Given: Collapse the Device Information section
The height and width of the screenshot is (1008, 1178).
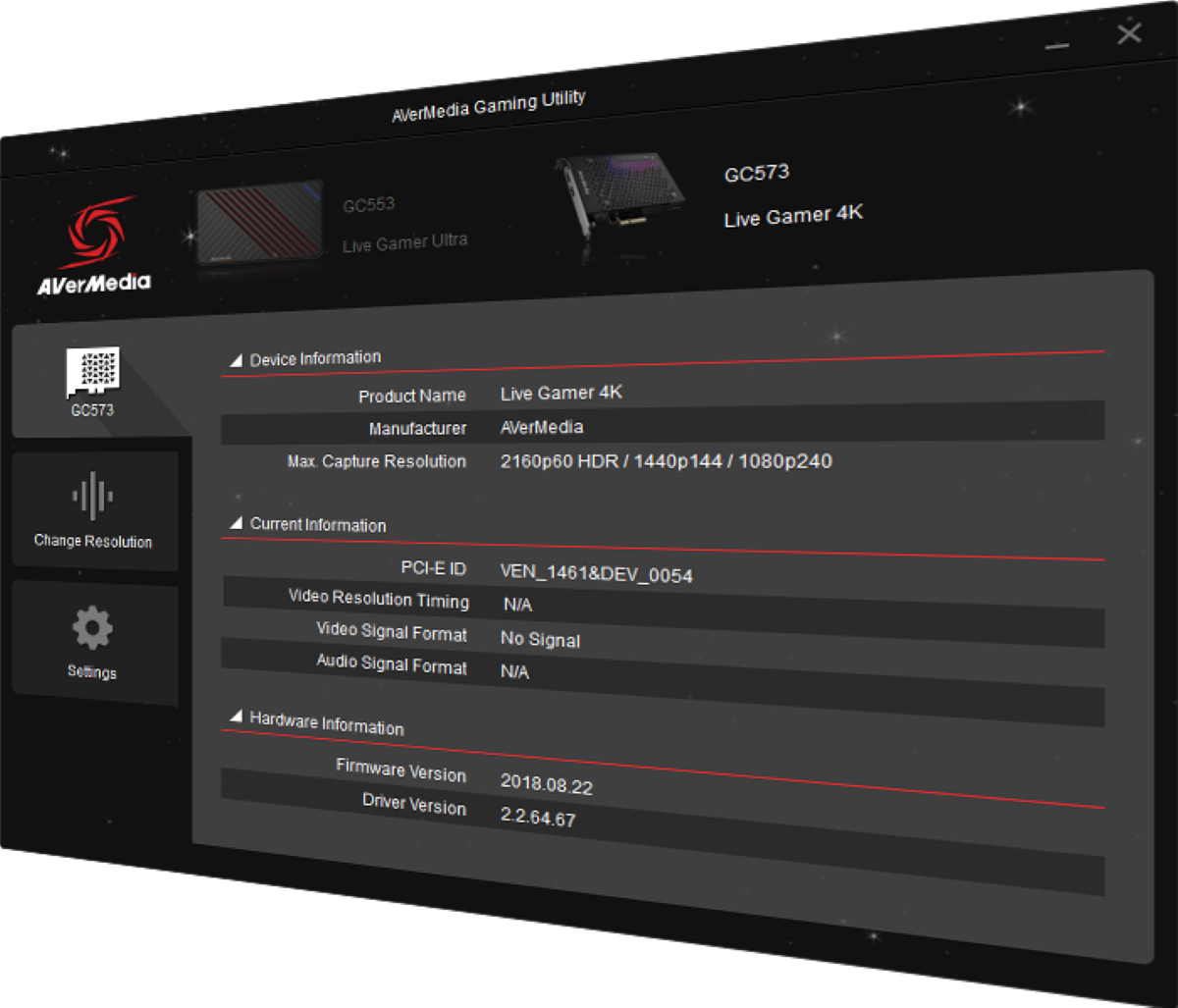Looking at the screenshot, I should (236, 359).
